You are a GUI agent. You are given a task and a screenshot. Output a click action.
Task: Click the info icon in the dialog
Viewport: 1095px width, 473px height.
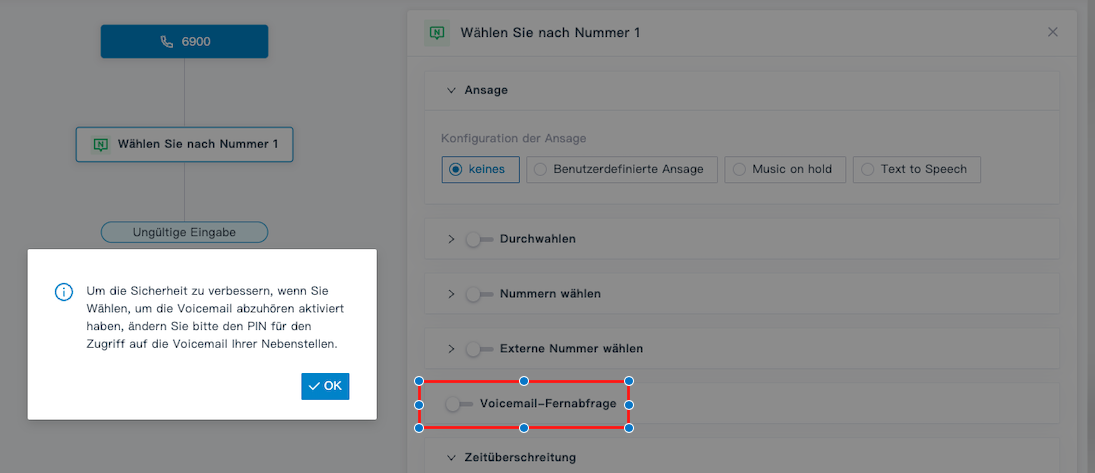(x=64, y=291)
